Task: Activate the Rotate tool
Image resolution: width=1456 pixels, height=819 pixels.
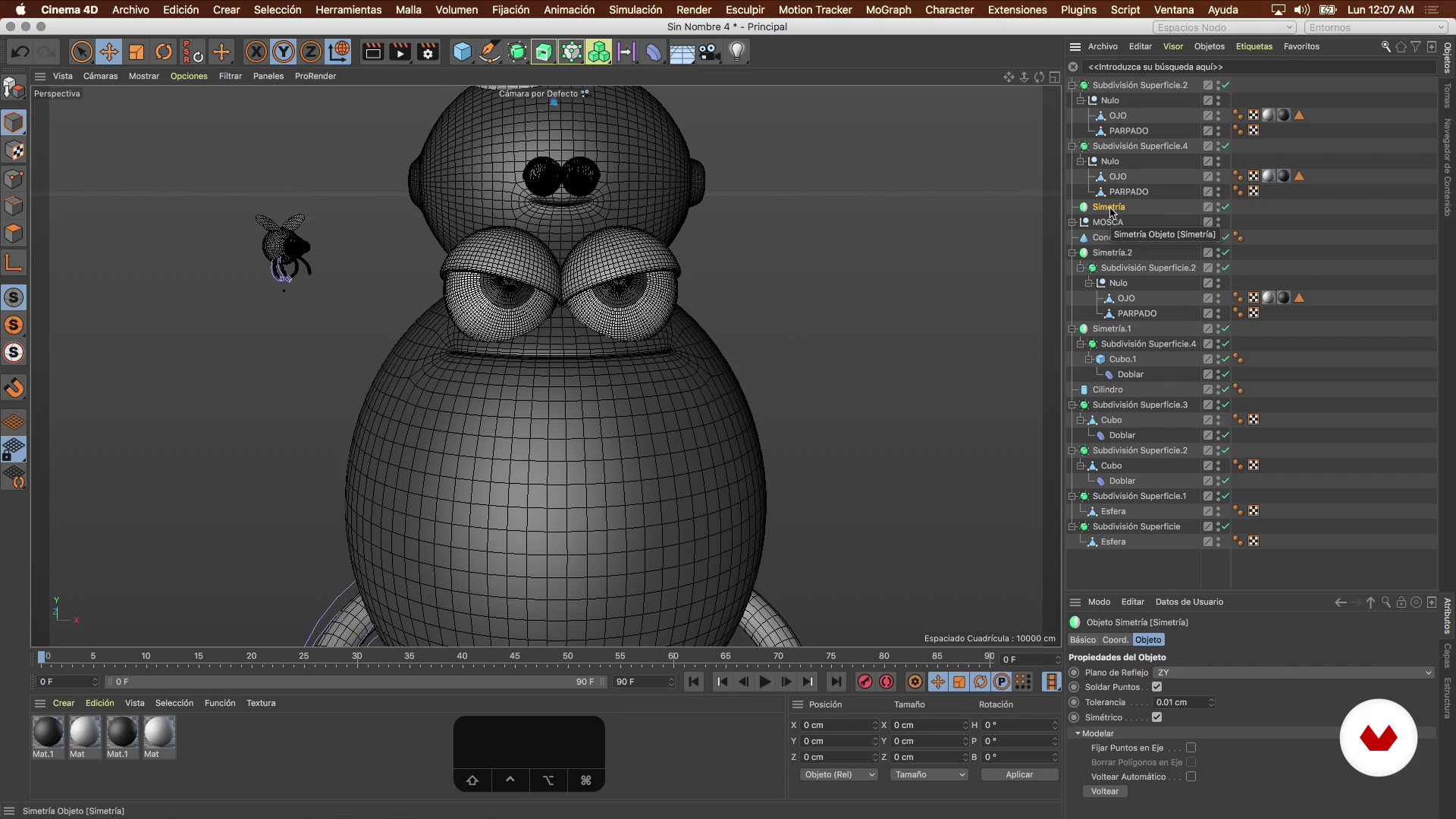Action: tap(164, 52)
